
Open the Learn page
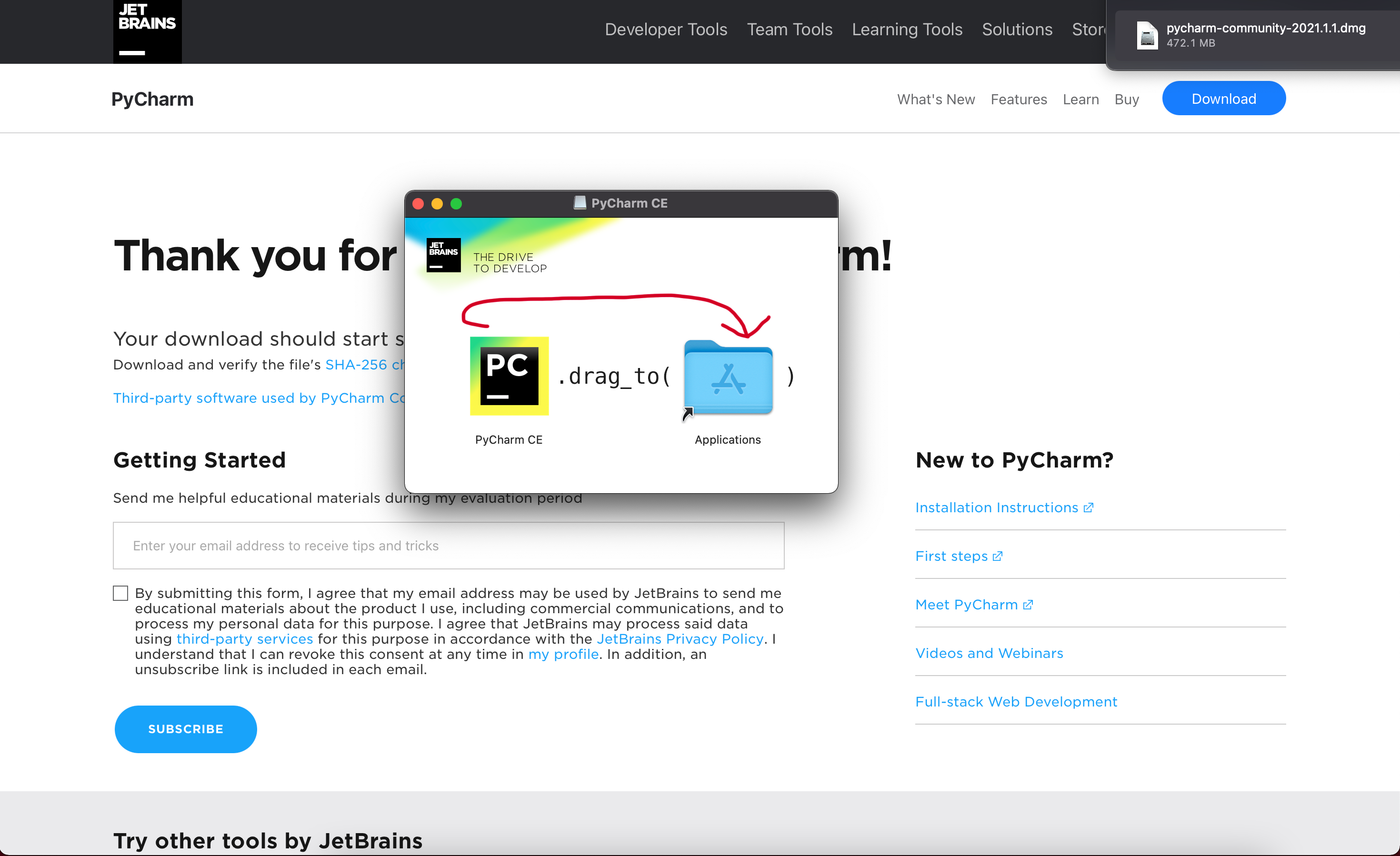(1080, 100)
